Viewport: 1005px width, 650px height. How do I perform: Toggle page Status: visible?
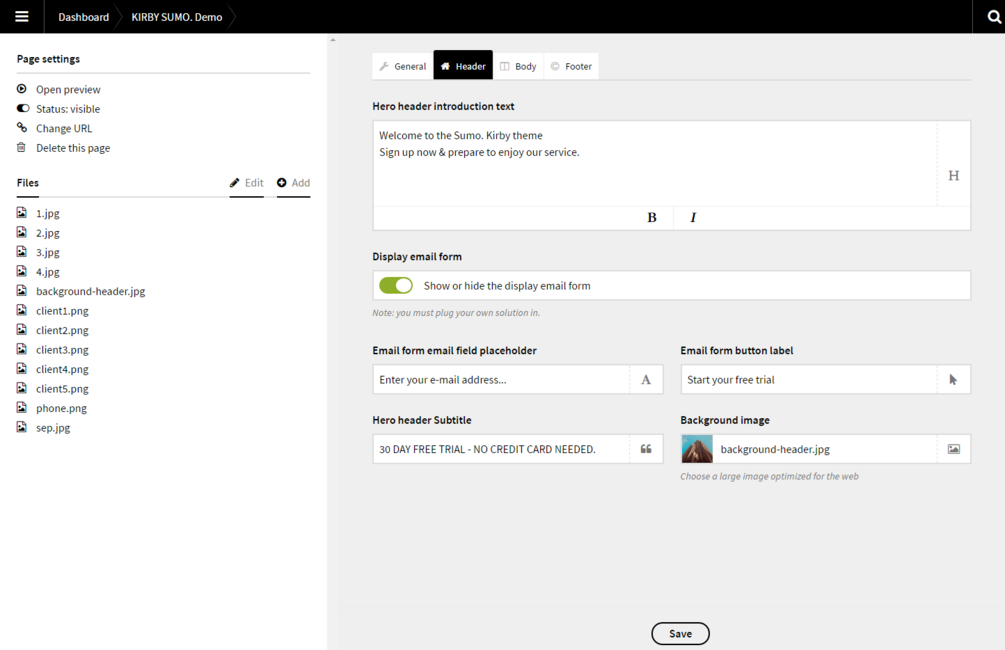point(23,109)
